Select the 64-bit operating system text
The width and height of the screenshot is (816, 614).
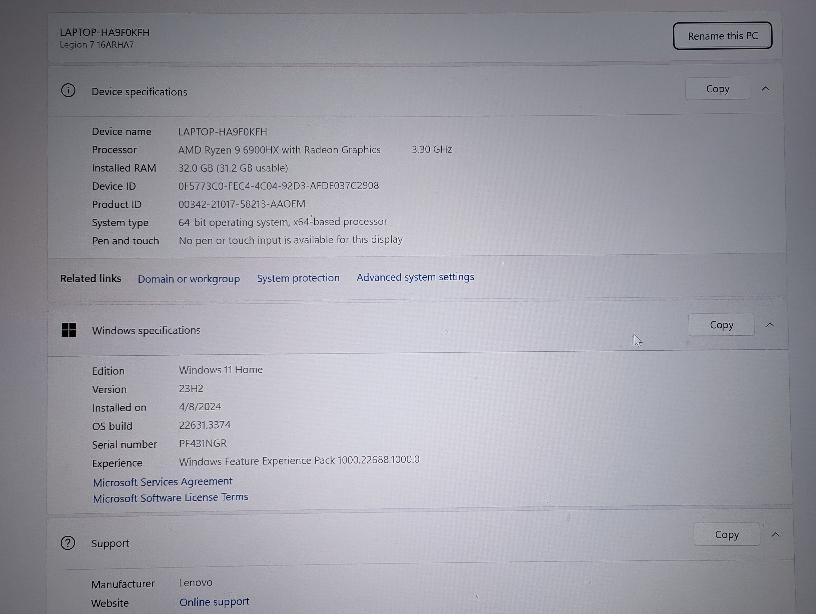[283, 222]
